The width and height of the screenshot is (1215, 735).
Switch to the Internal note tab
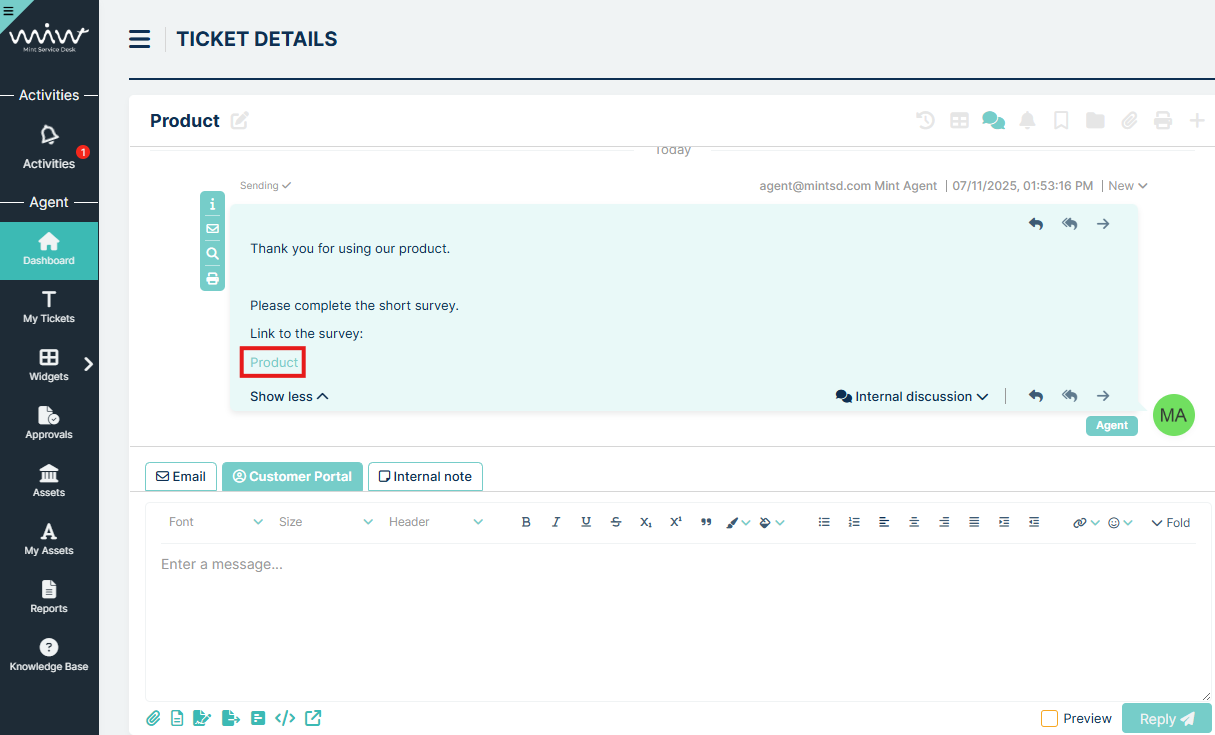425,477
